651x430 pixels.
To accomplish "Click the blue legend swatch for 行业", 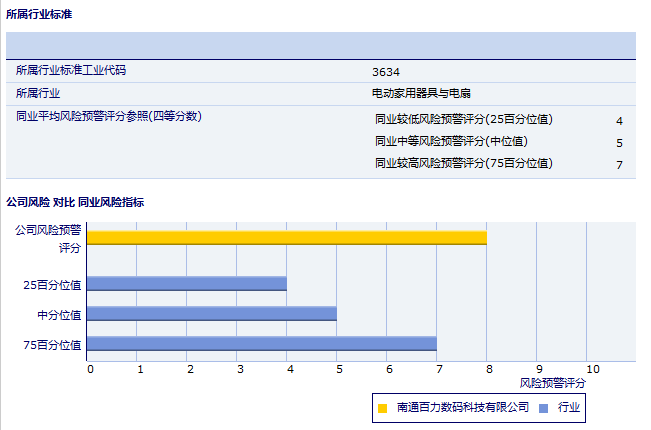I will pos(543,408).
